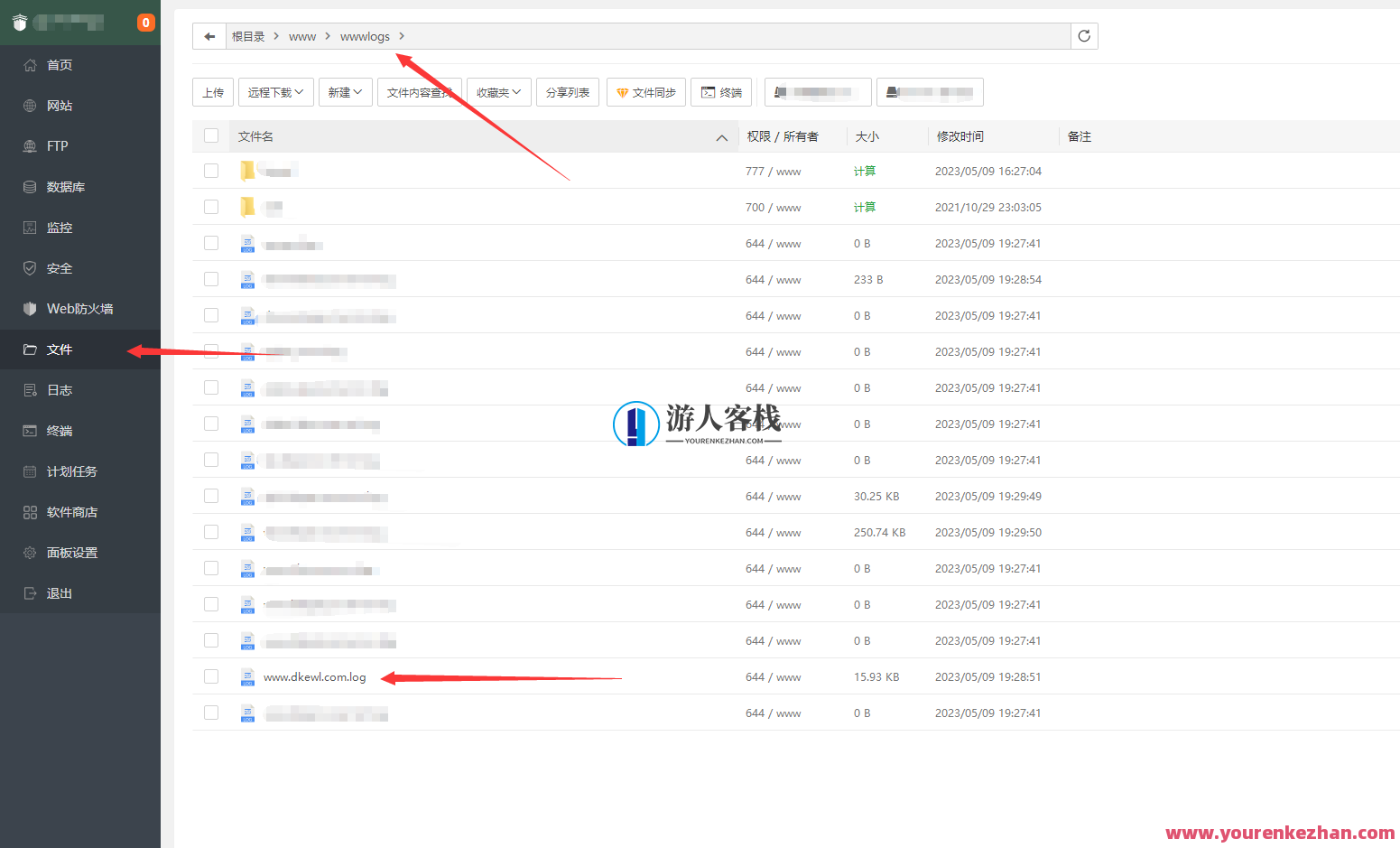The image size is (1400, 848).
Task: Toggle the select-all checkbox in header row
Action: (210, 135)
